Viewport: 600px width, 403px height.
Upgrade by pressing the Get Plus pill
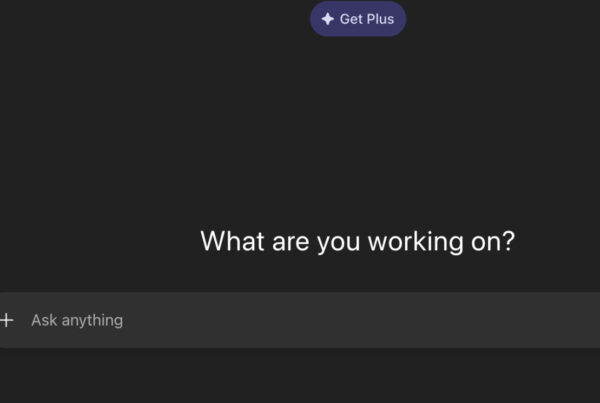point(358,19)
